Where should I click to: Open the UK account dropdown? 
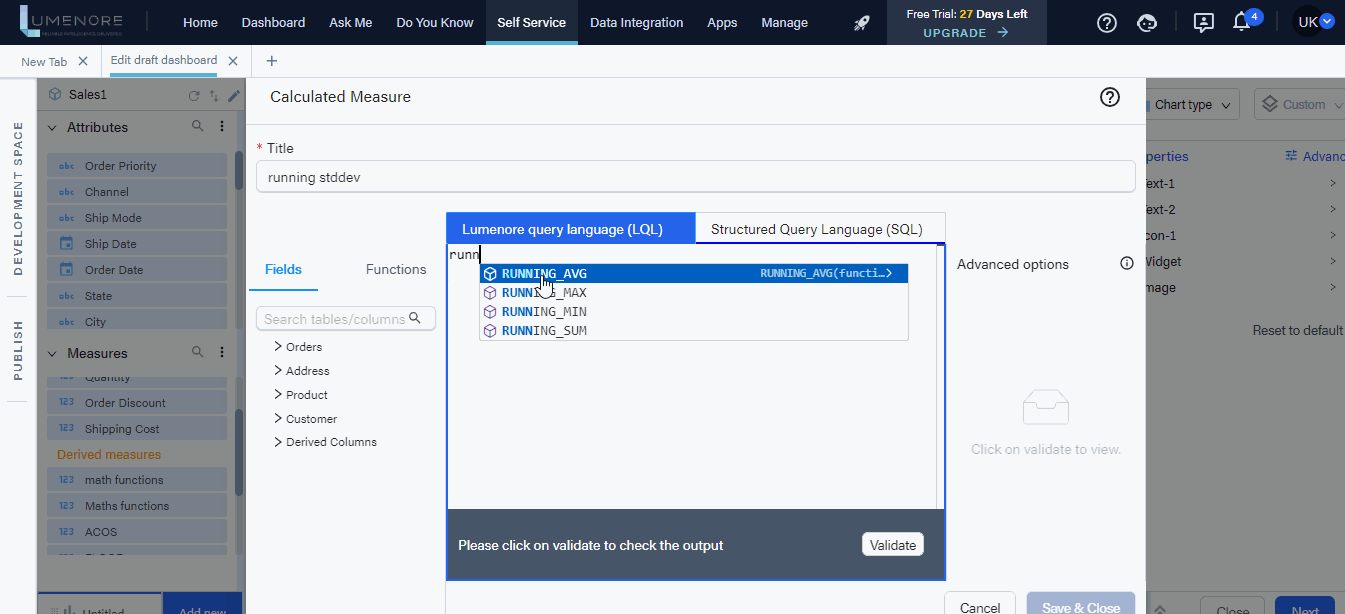click(1317, 19)
